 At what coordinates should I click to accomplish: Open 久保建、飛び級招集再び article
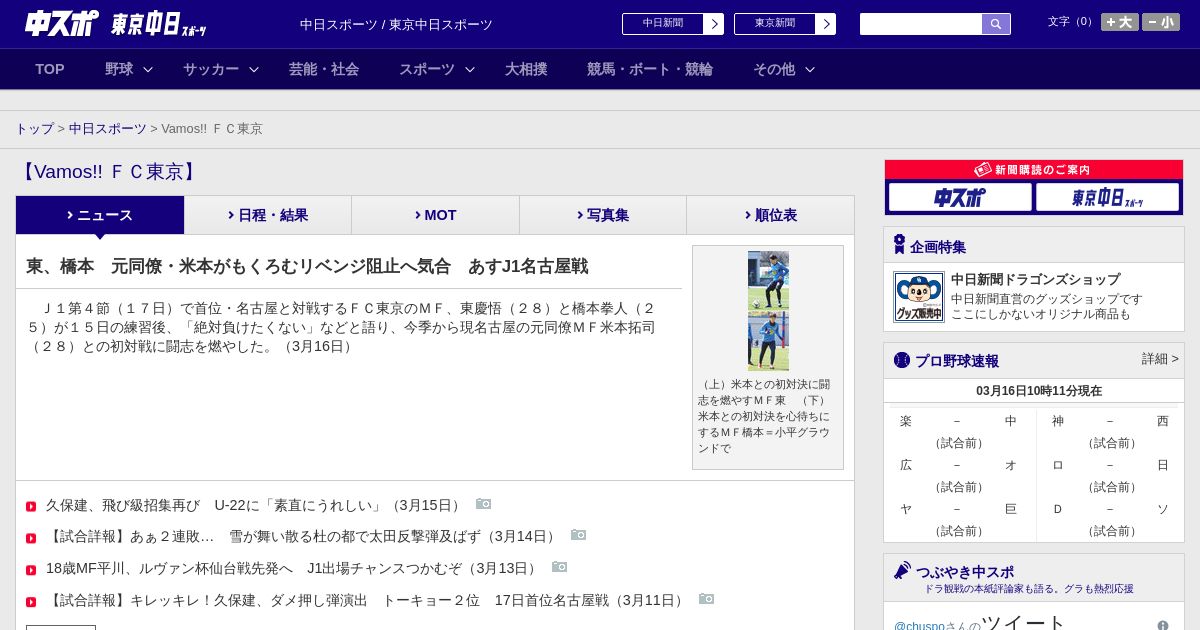coord(255,505)
